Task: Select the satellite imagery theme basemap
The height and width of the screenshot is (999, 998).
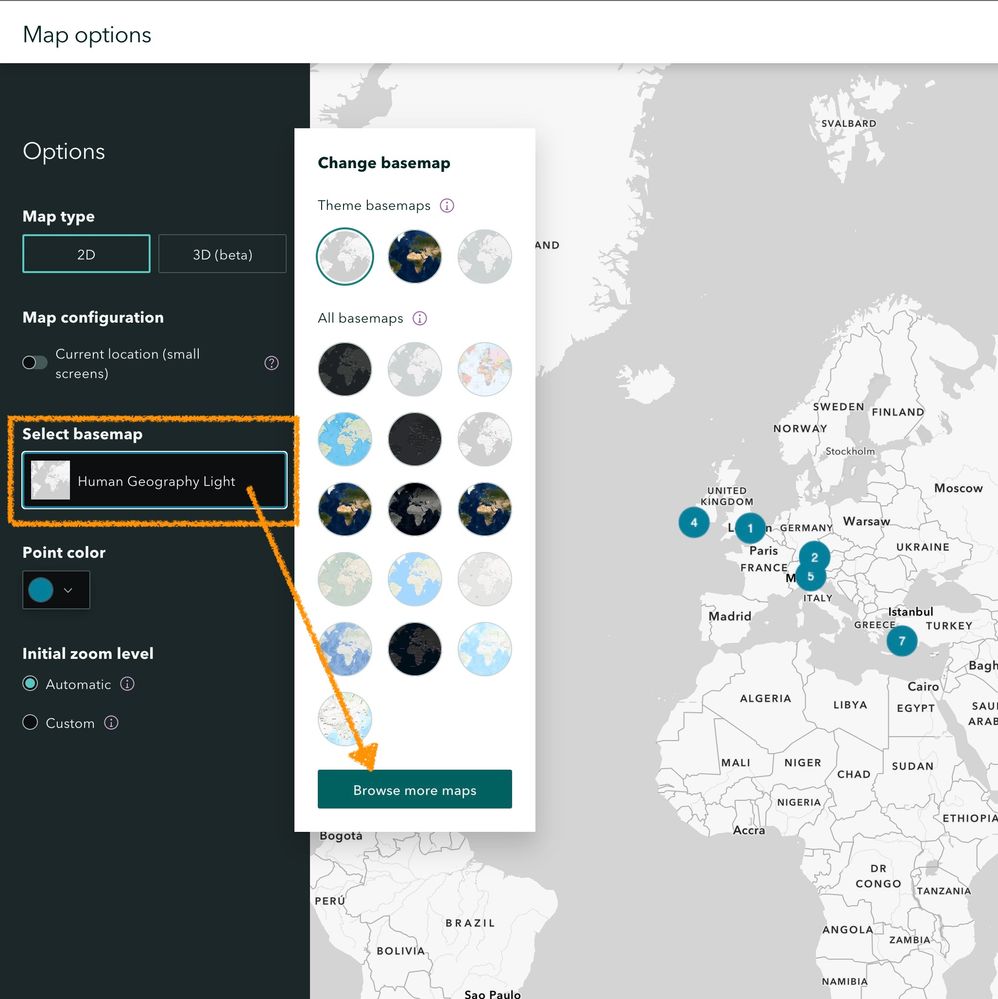Action: point(415,257)
